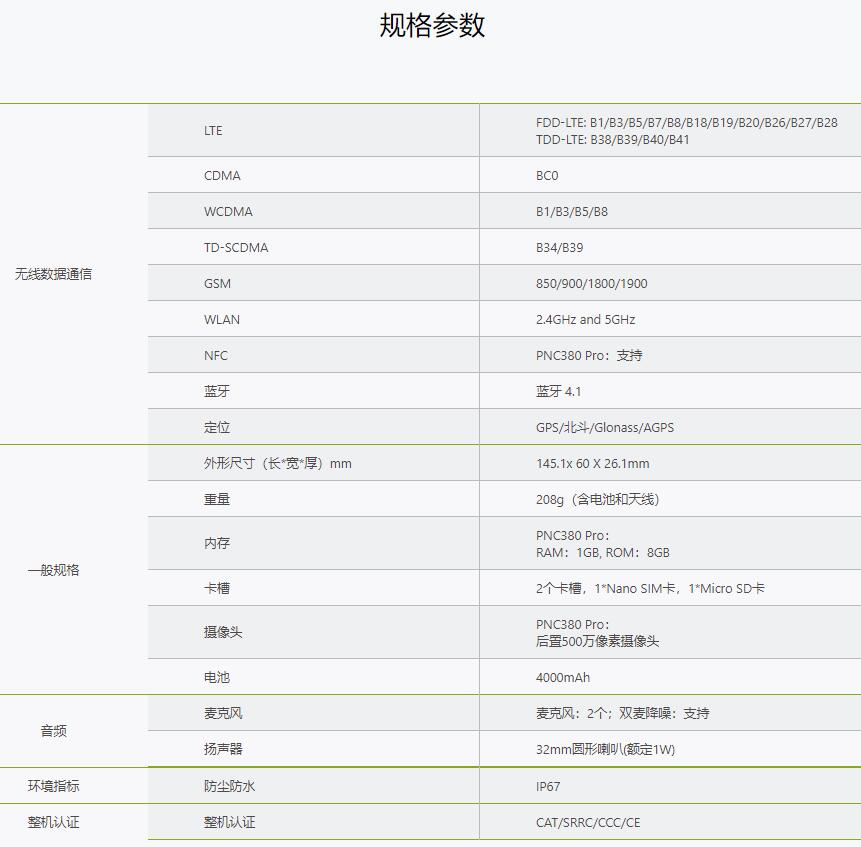Click the B1/B3/B5/B8 value

(572, 211)
